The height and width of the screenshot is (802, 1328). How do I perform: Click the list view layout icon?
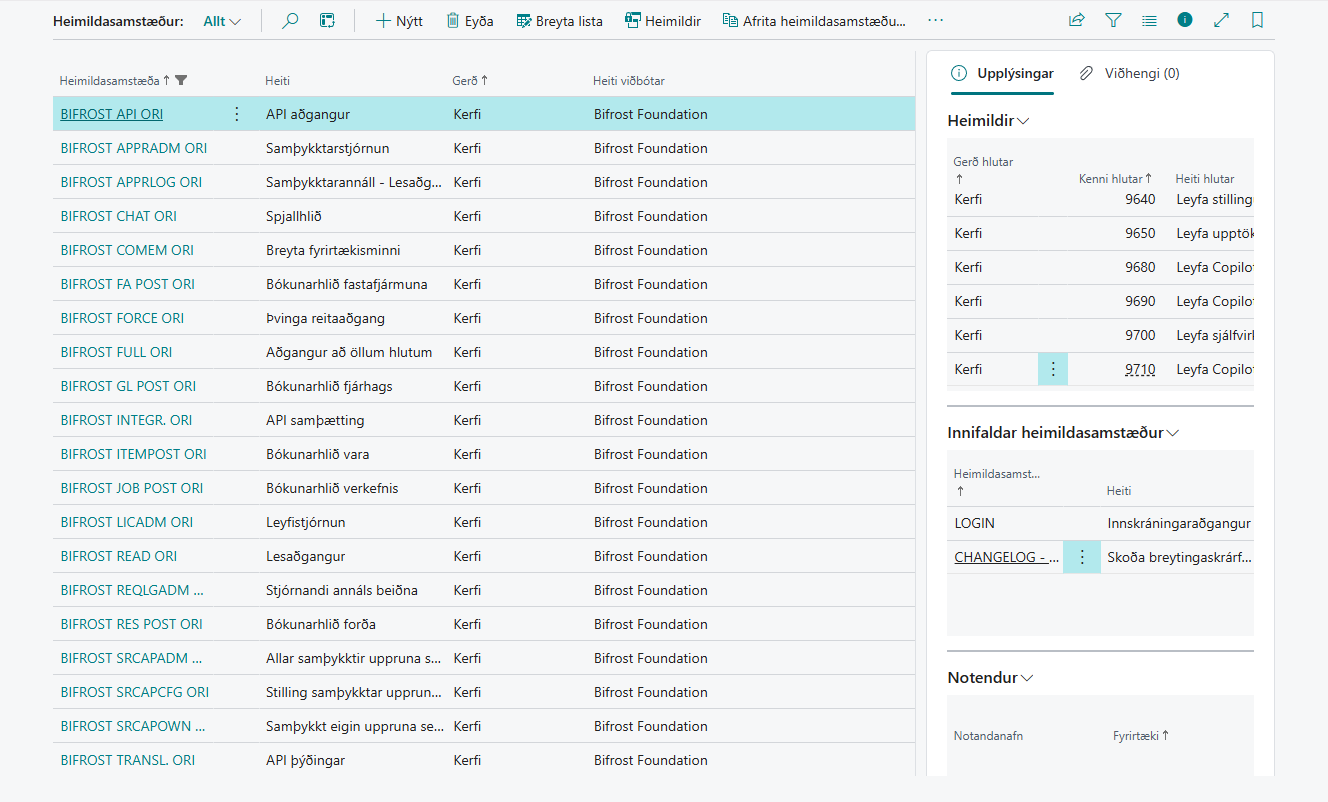click(1149, 20)
